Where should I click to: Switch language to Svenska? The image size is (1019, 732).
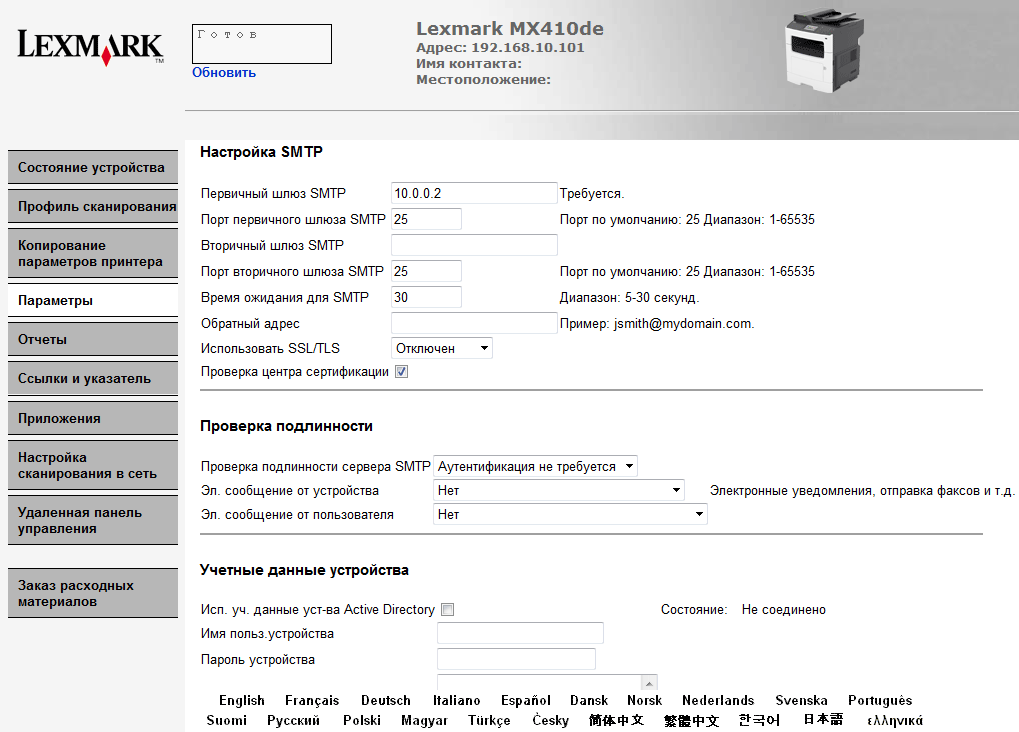coord(801,700)
